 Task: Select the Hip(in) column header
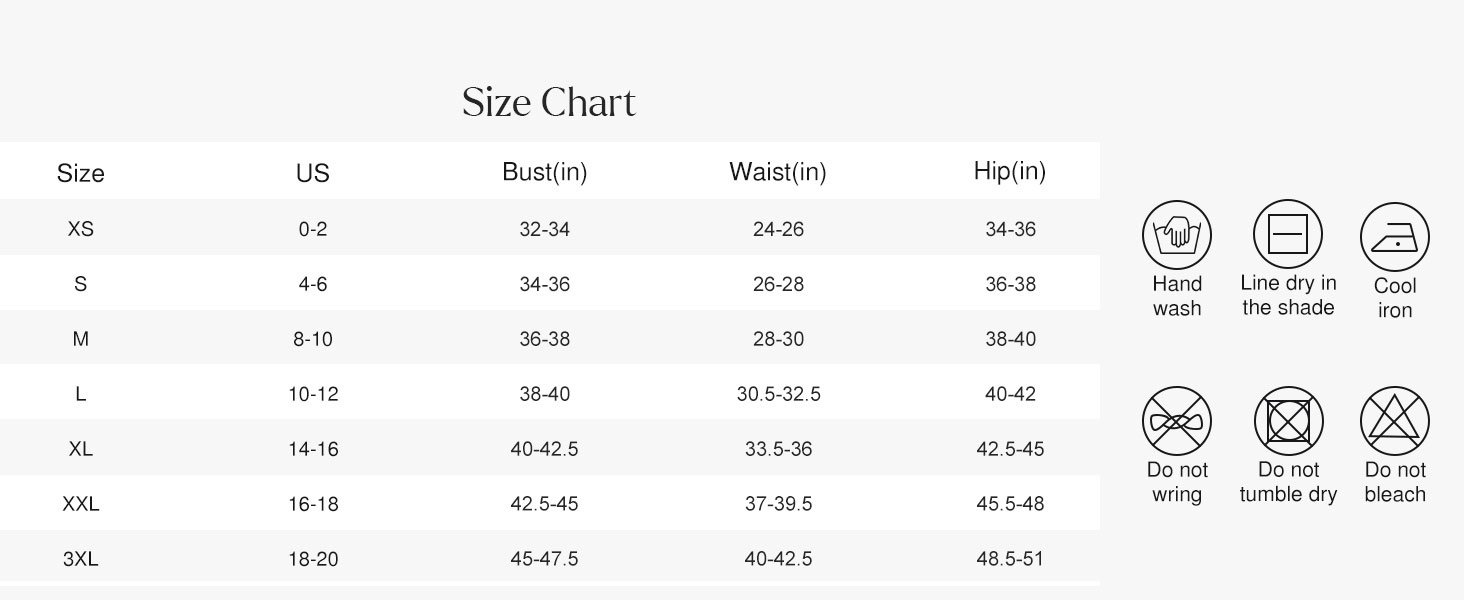[1010, 171]
